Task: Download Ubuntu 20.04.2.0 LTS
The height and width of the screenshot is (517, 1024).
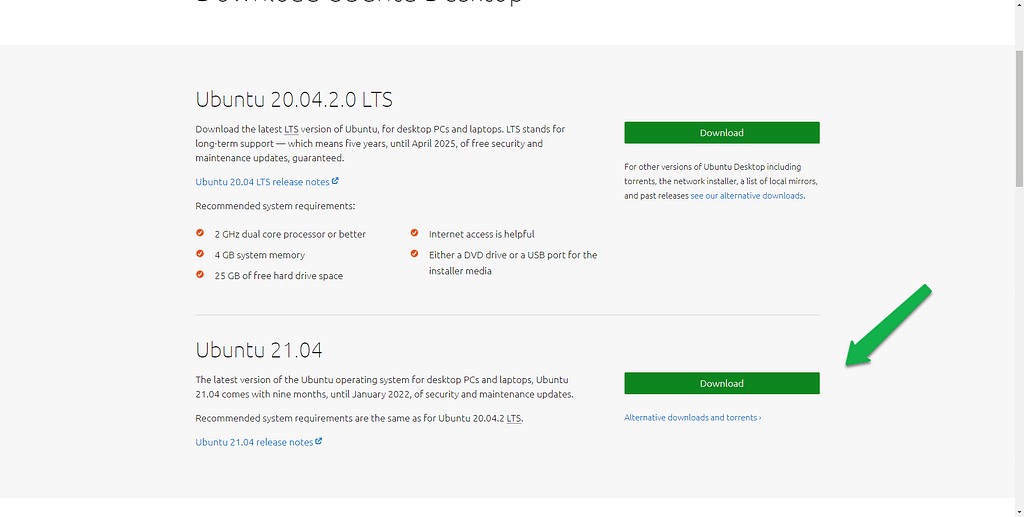Action: (x=722, y=133)
